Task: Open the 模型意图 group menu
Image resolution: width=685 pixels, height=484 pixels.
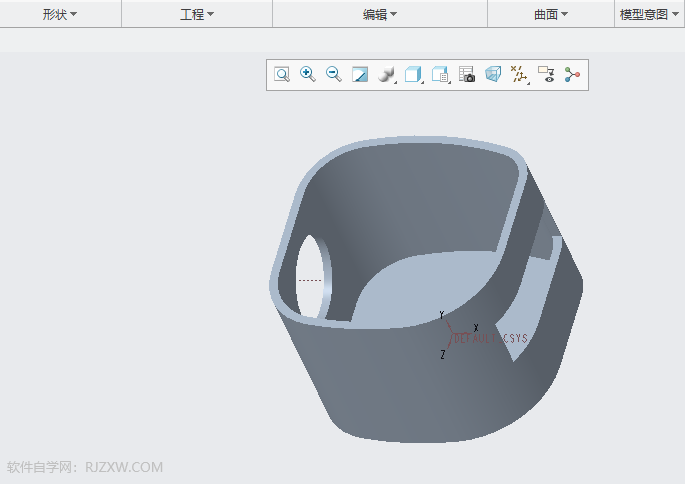Action: click(x=649, y=14)
